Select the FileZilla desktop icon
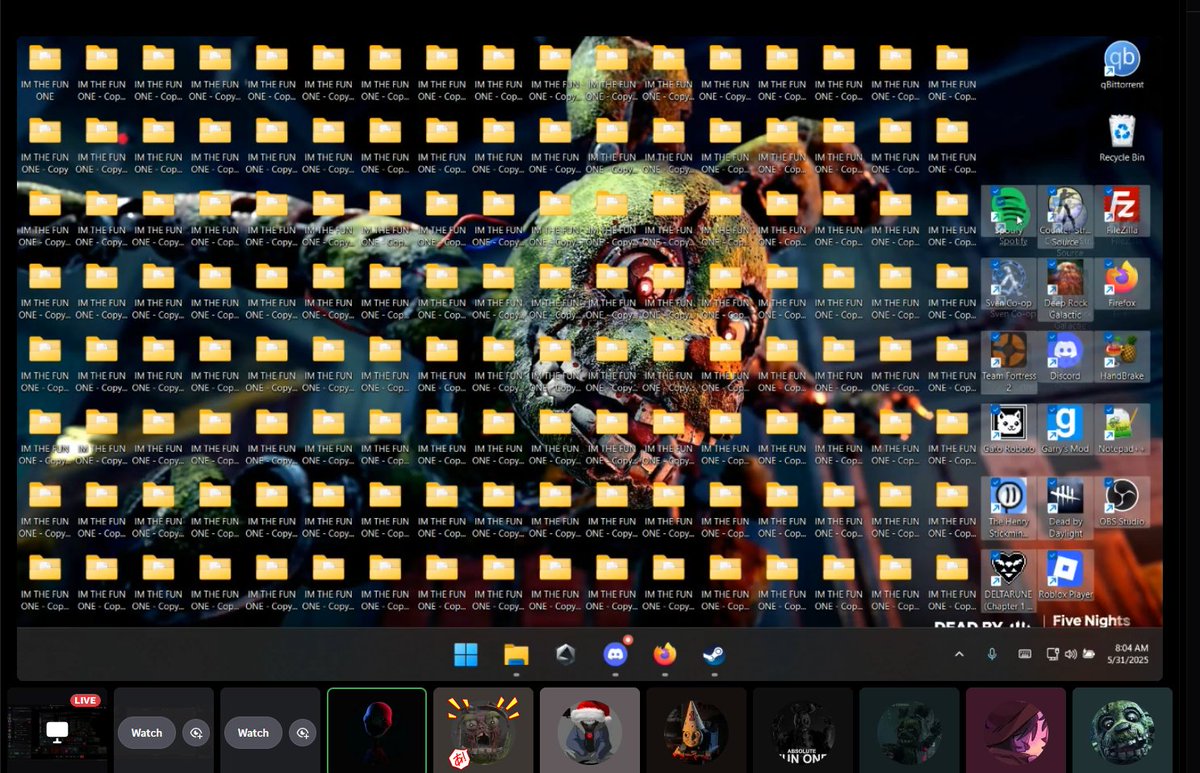1200x773 pixels. (x=1122, y=211)
